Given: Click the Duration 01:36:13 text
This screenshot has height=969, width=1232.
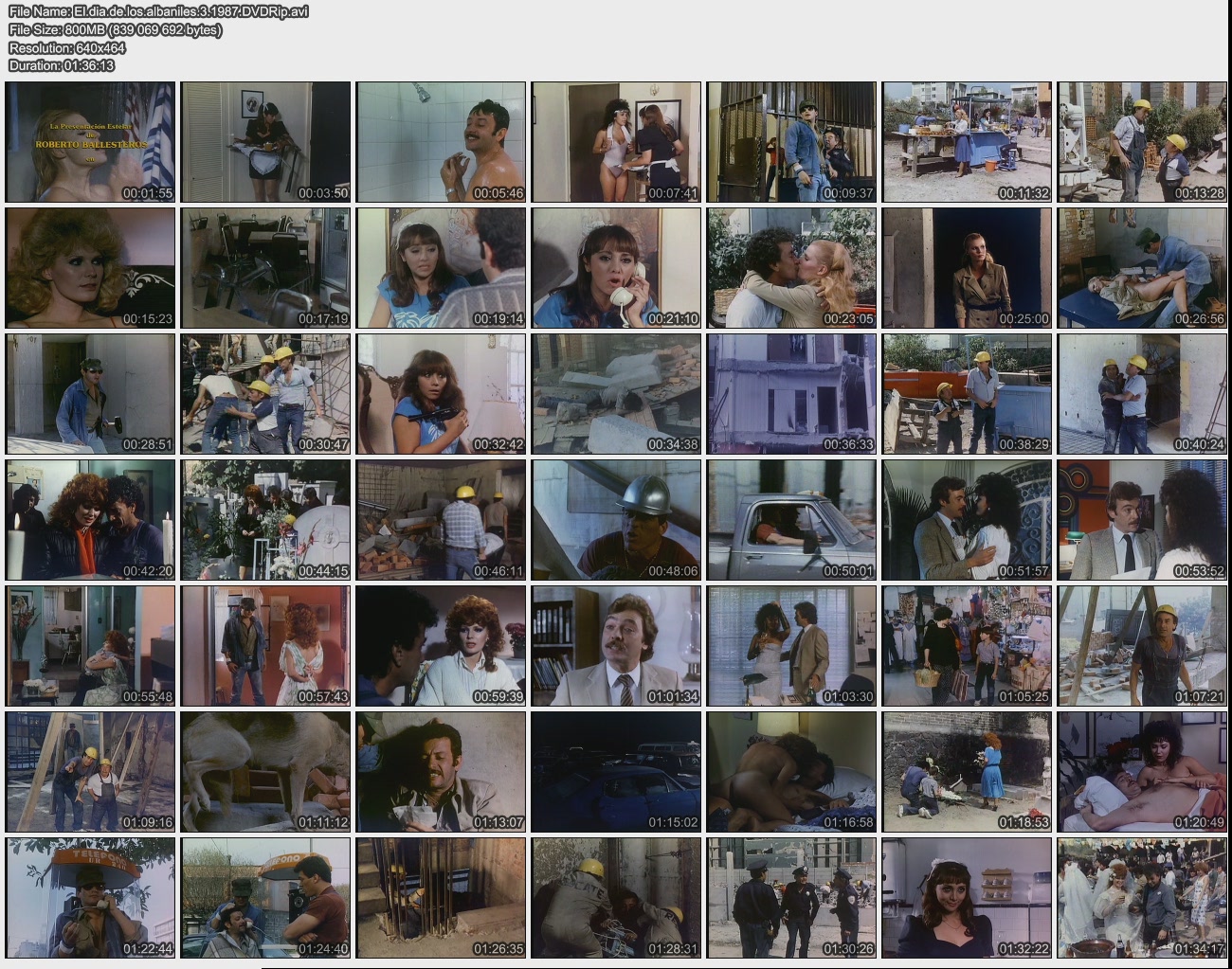Looking at the screenshot, I should click(x=62, y=65).
